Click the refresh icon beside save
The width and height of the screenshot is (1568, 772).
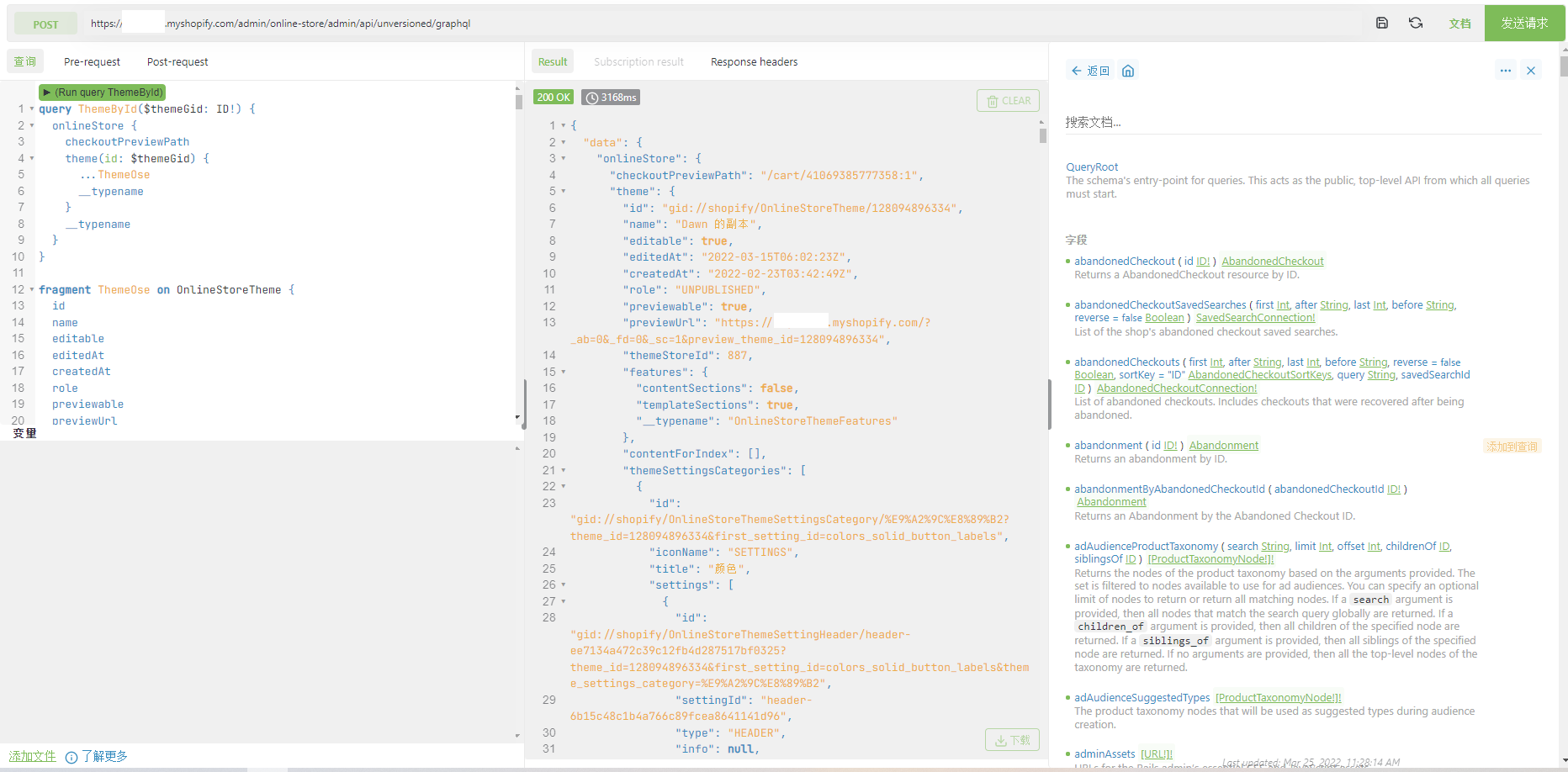tap(1416, 24)
